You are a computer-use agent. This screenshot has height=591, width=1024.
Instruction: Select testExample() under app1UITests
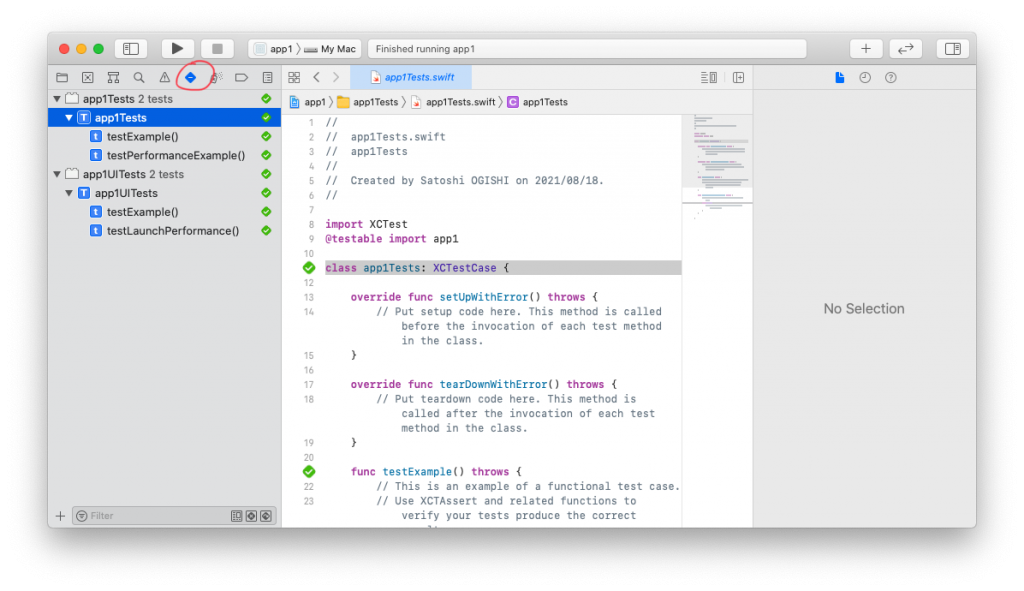pos(142,212)
